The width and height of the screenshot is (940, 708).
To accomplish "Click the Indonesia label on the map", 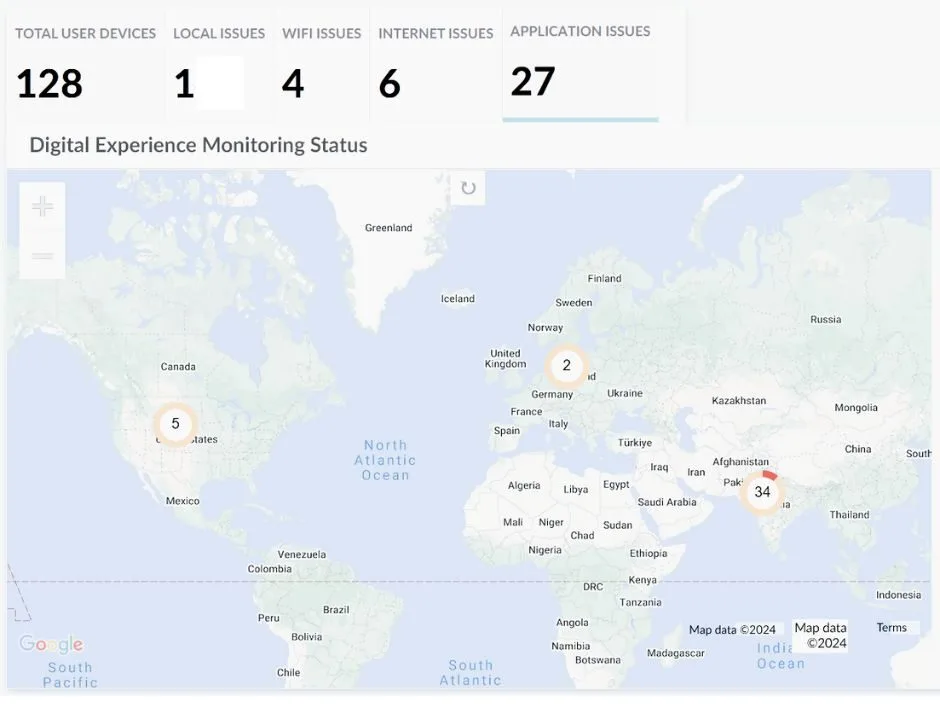I will pyautogui.click(x=898, y=595).
